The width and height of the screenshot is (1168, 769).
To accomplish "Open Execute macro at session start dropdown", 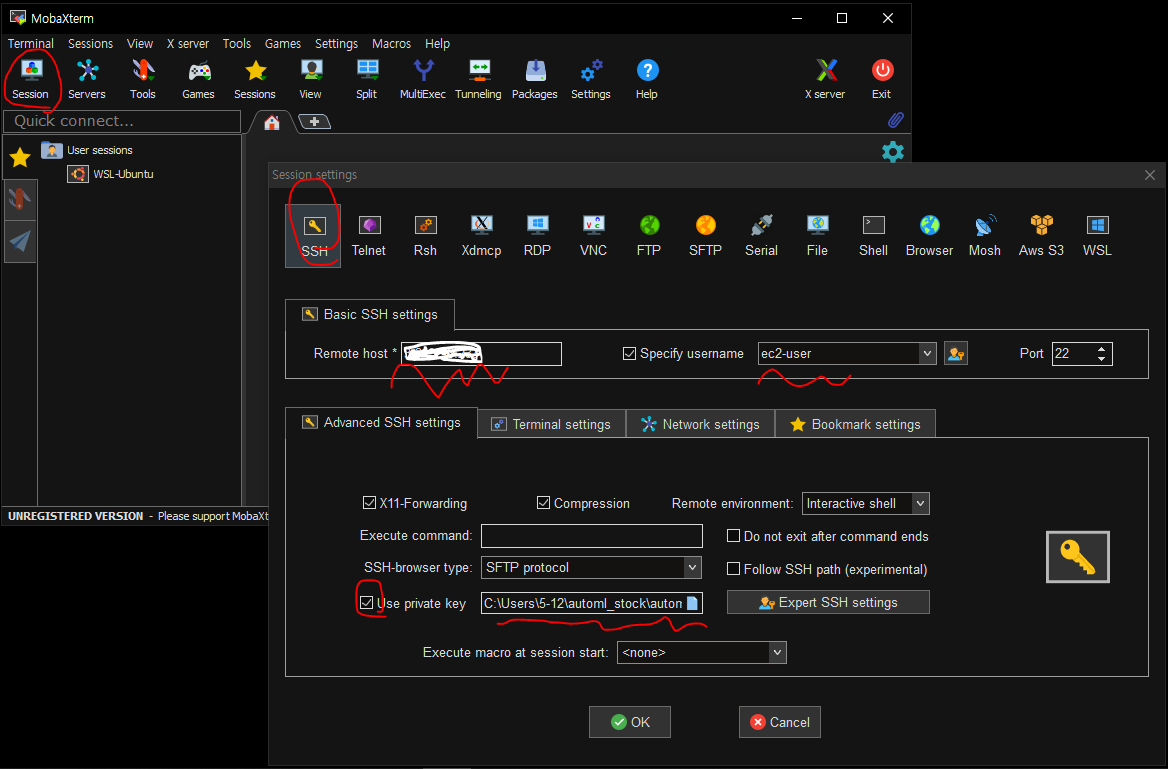I will pos(778,652).
